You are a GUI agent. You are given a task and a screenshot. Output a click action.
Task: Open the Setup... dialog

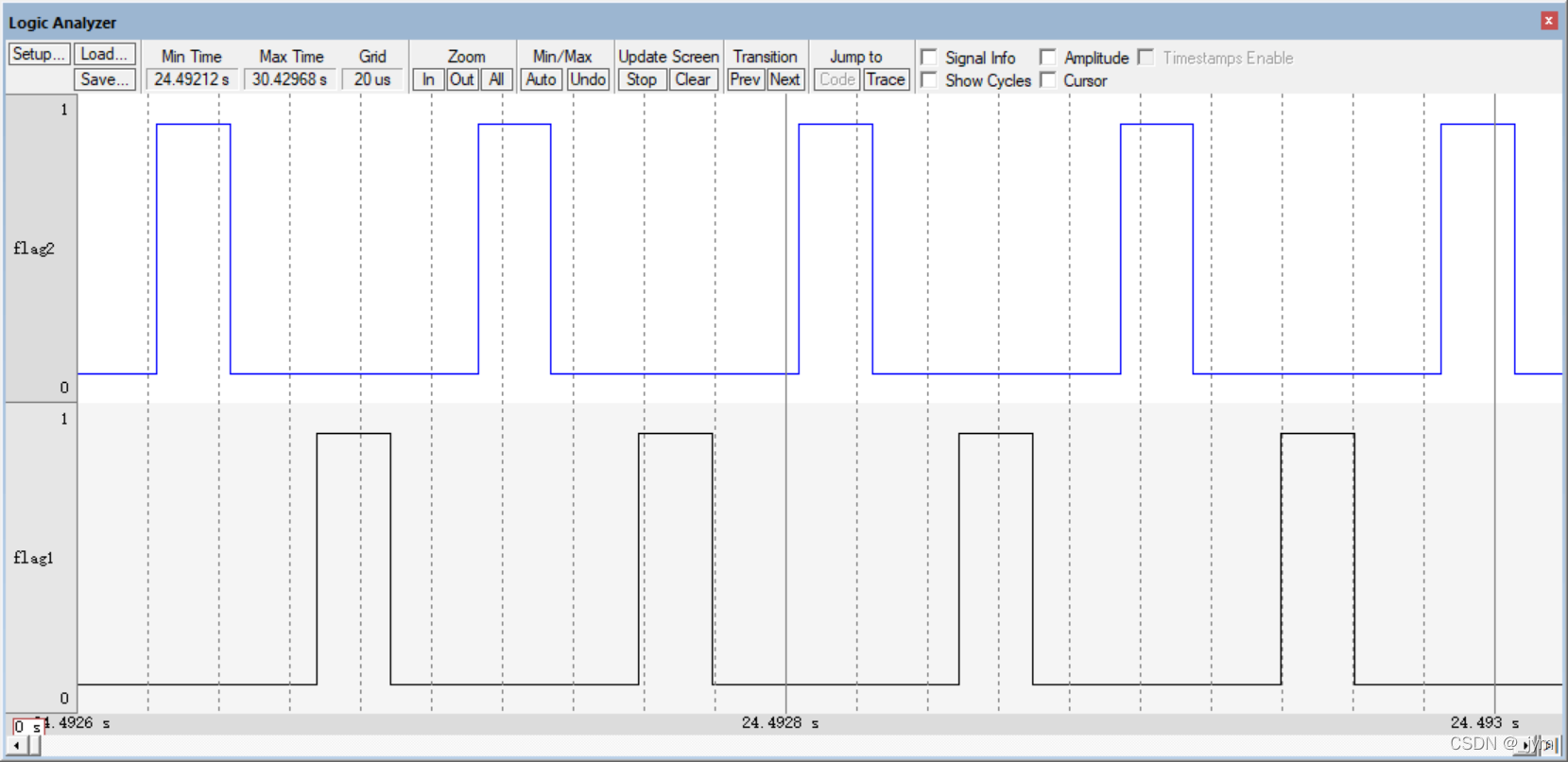(39, 54)
